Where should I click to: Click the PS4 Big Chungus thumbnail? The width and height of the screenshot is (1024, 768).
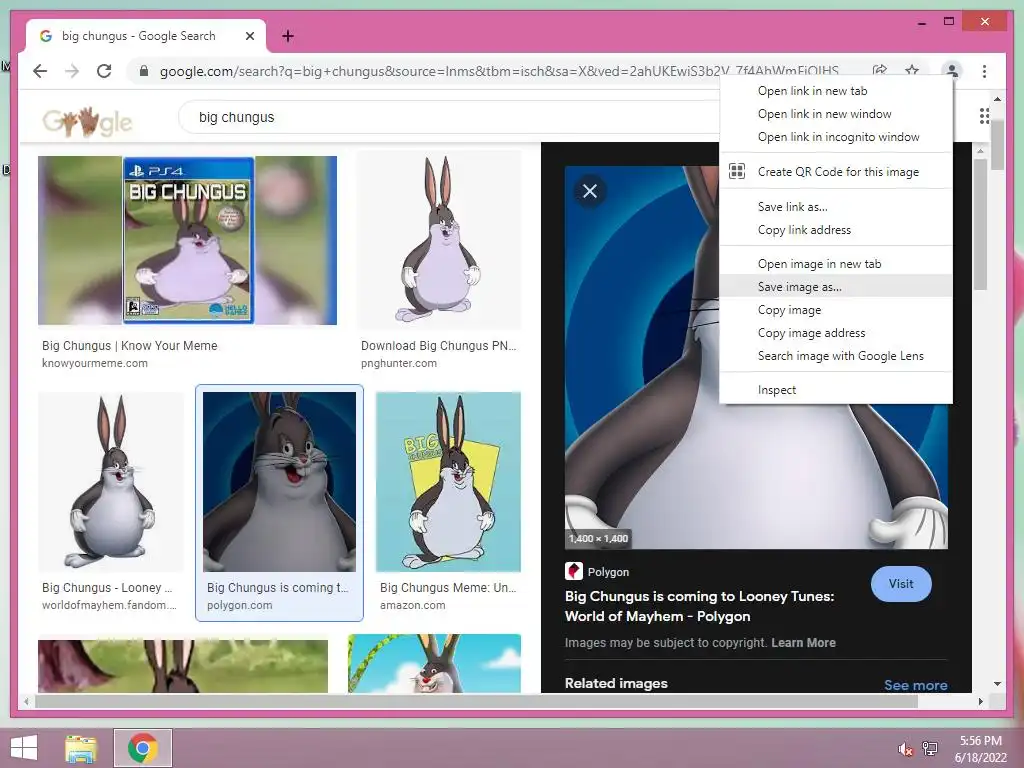(x=187, y=240)
